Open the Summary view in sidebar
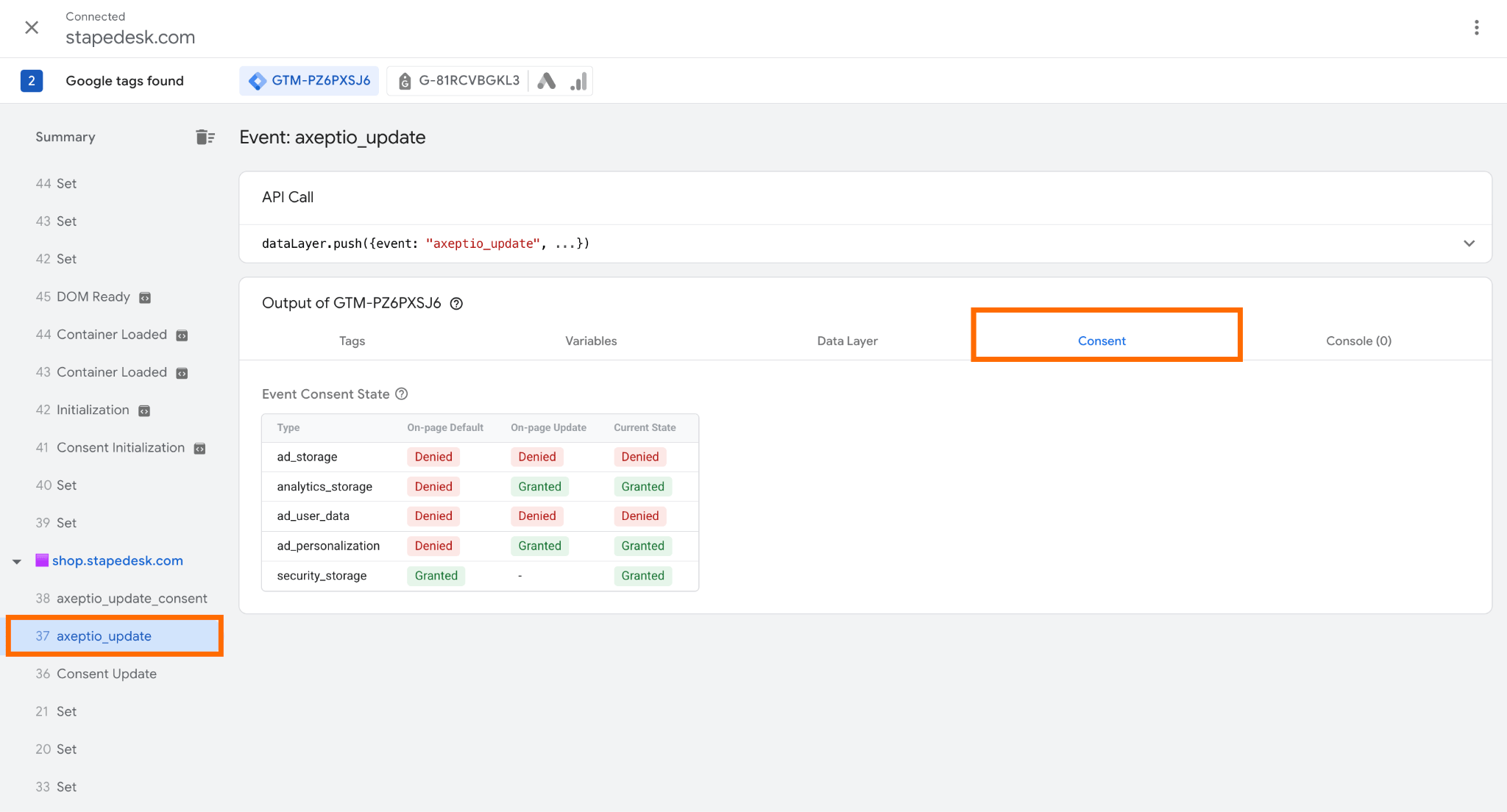The image size is (1507, 812). click(x=65, y=137)
